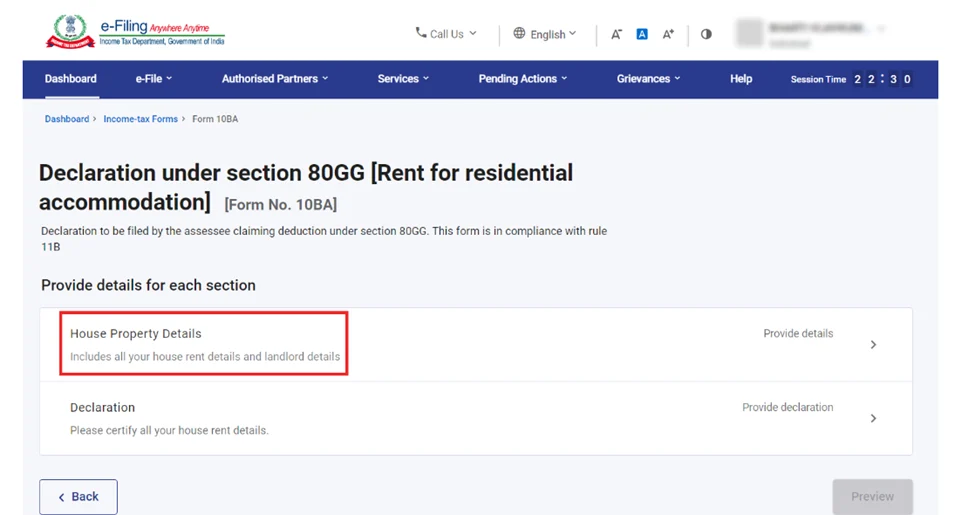Expand House Property Details via chevron arrow

(873, 345)
